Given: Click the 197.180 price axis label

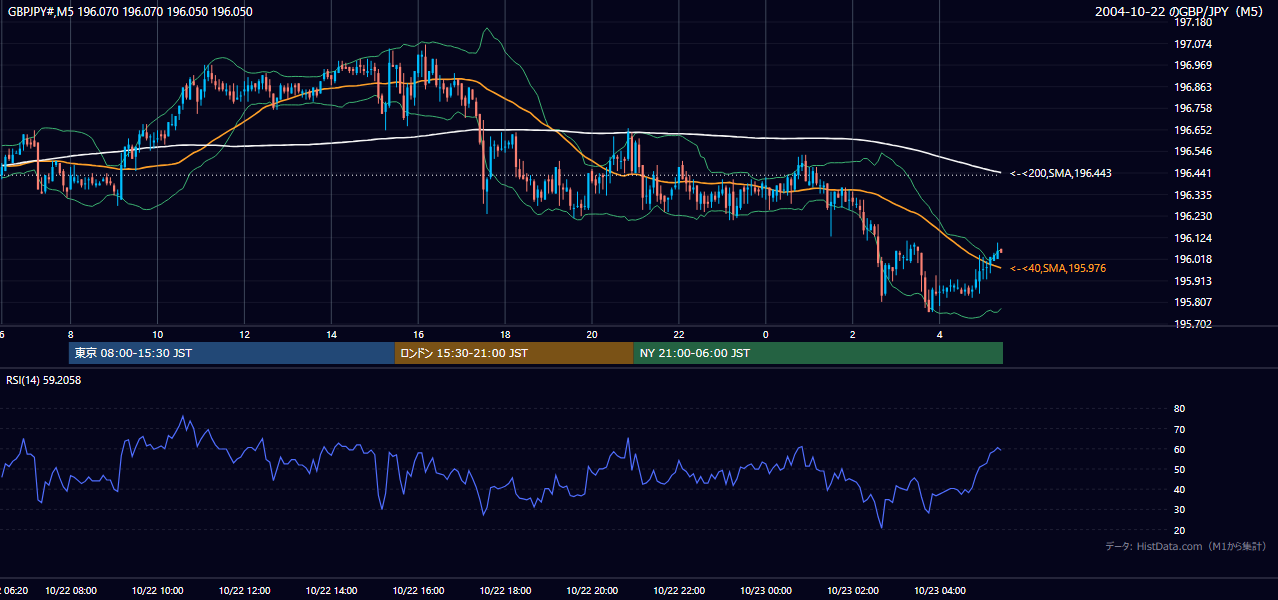Looking at the screenshot, I should [1192, 23].
